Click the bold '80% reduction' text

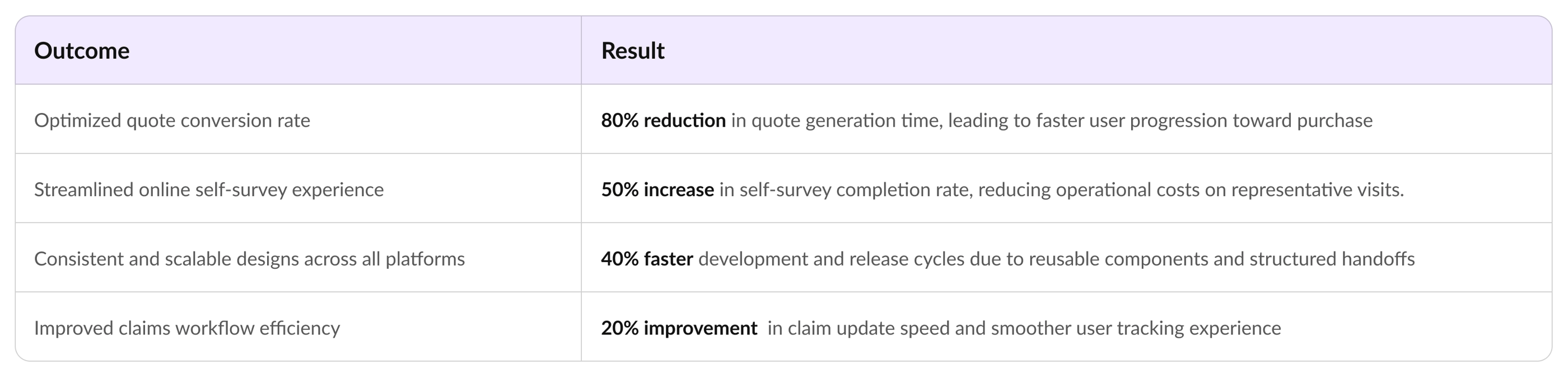click(663, 120)
